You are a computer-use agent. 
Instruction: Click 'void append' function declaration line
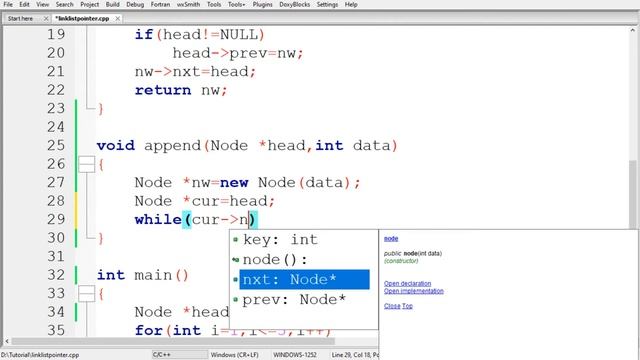[x=247, y=146]
